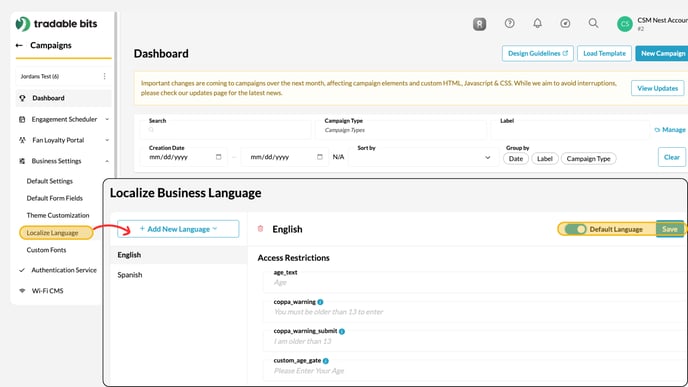Click the Clear filters button
This screenshot has width=688, height=387.
672,157
